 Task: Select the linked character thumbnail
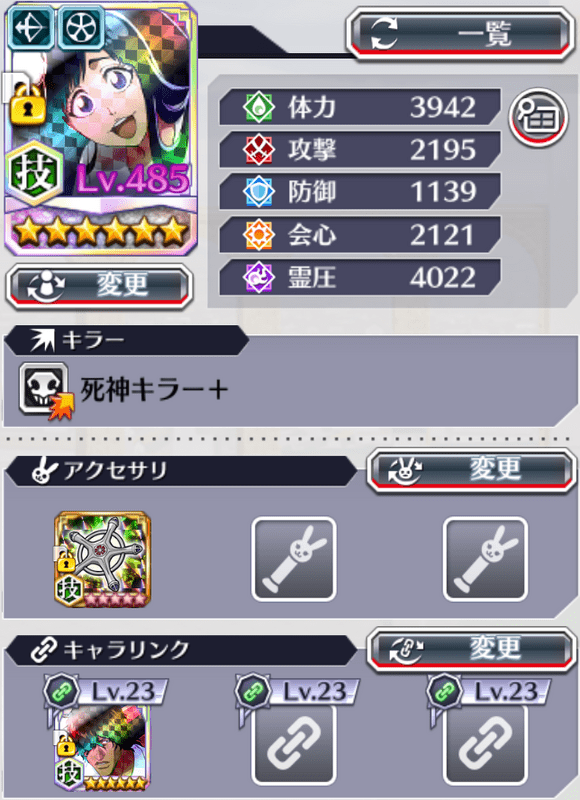coord(103,747)
